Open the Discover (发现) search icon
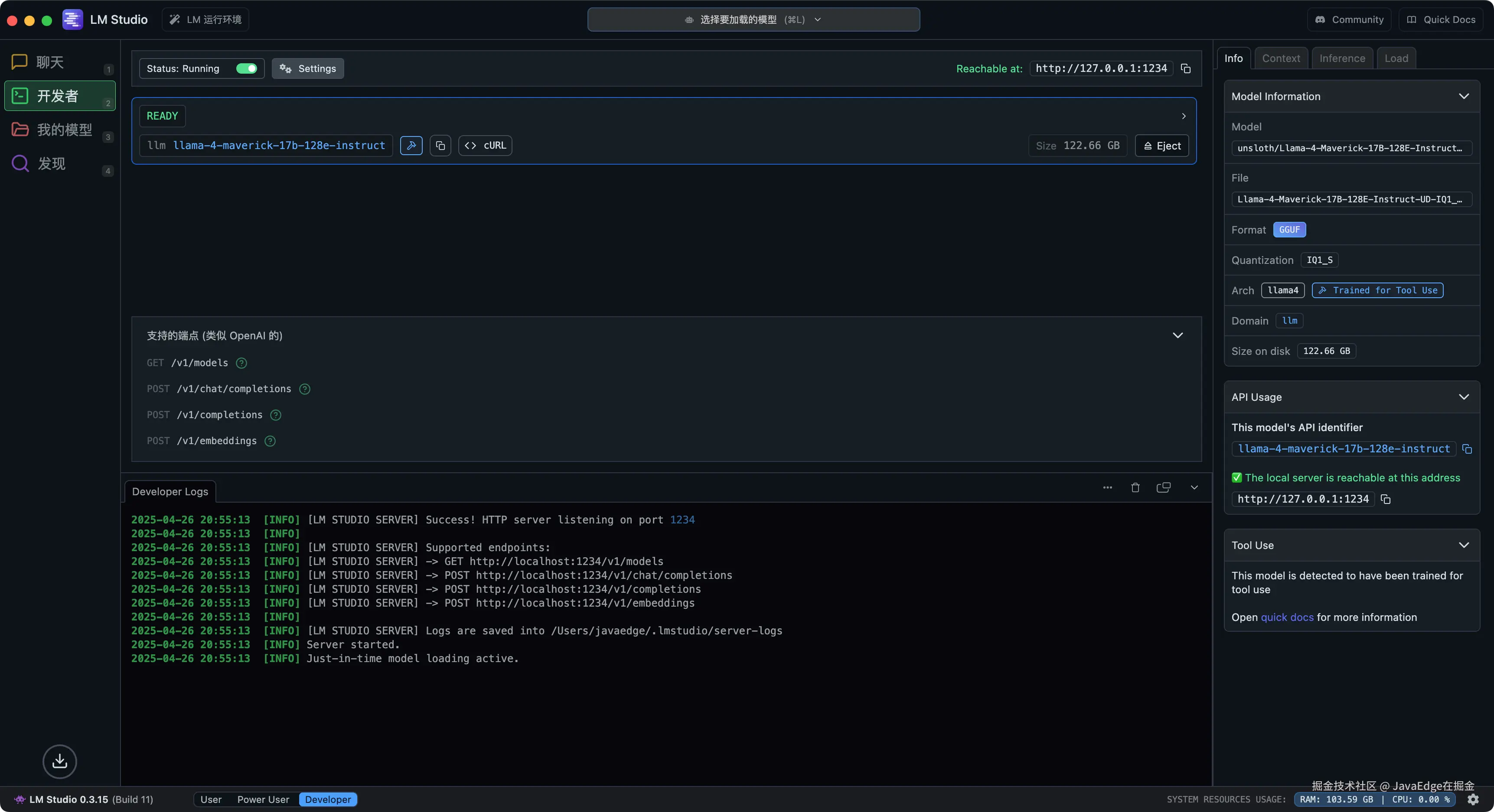This screenshot has height=812, width=1494. pyautogui.click(x=20, y=163)
